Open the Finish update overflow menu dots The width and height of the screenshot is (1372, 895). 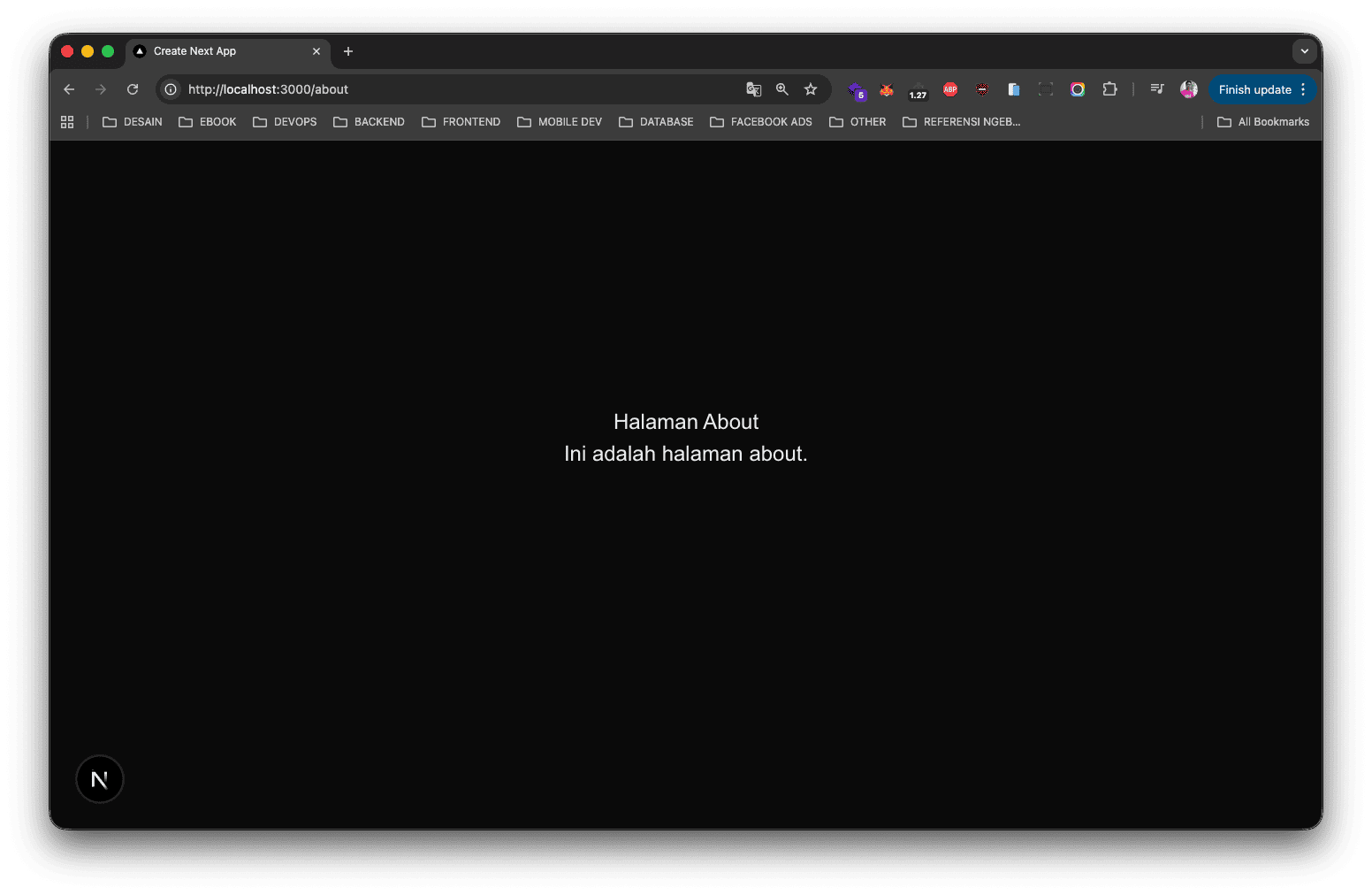pos(1302,89)
